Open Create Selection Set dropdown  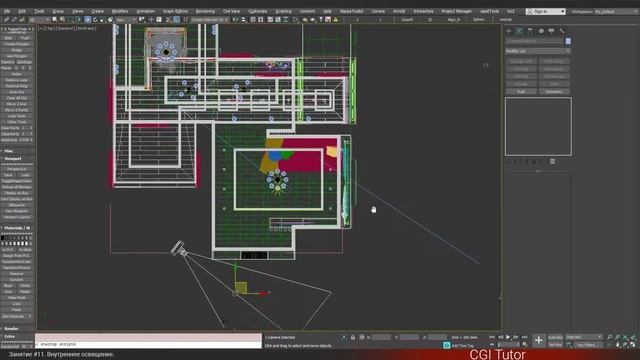pos(210,20)
